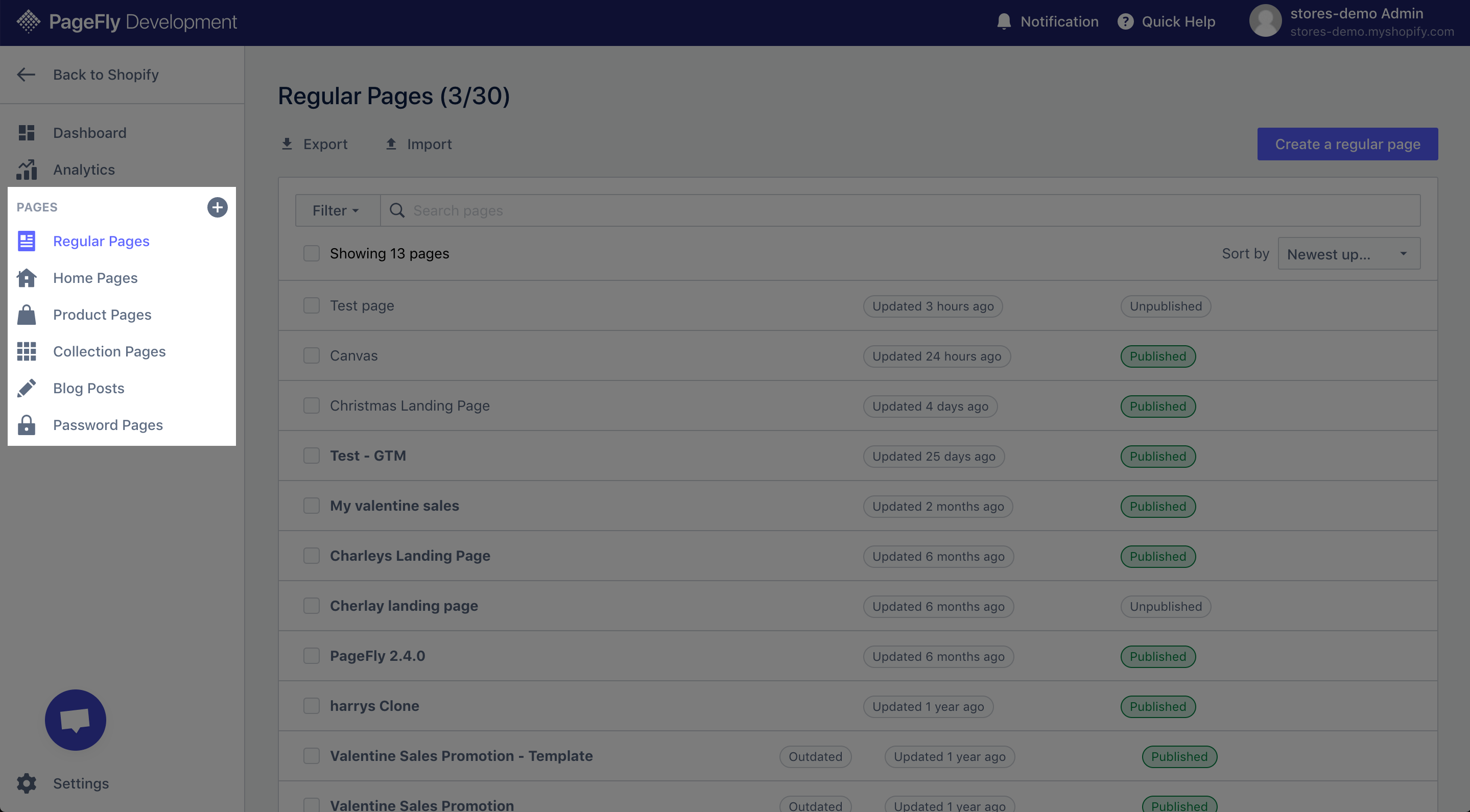The width and height of the screenshot is (1470, 812).
Task: Click 'Updated 25 days ago' label
Action: [x=934, y=457]
